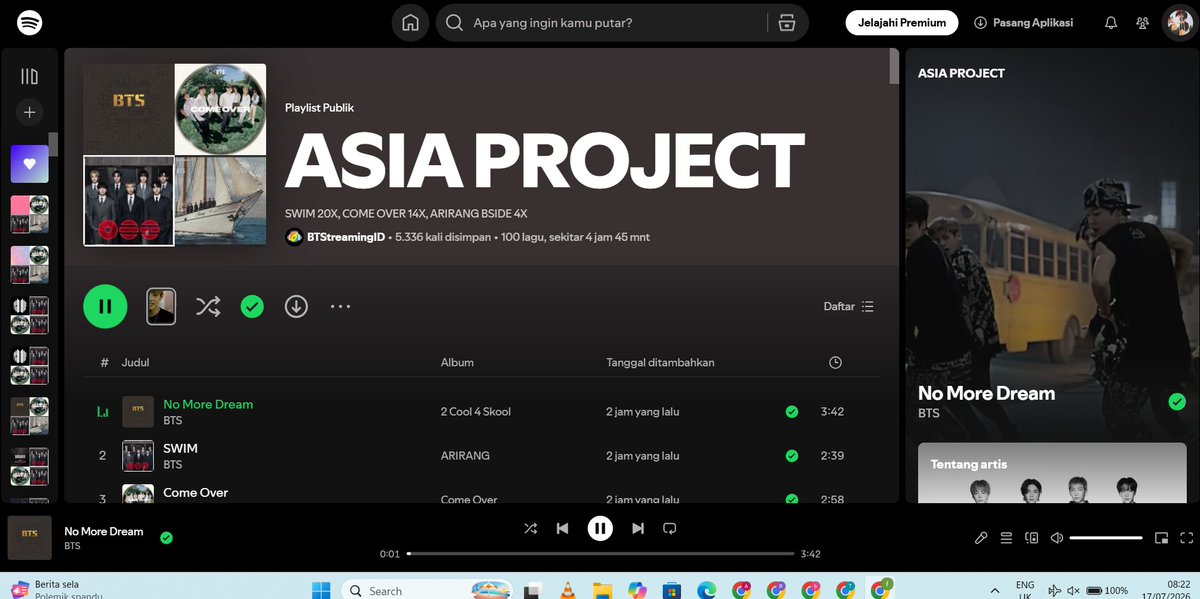Screen dimensions: 1200x599
Task: Skip to the next track
Action: click(x=638, y=528)
